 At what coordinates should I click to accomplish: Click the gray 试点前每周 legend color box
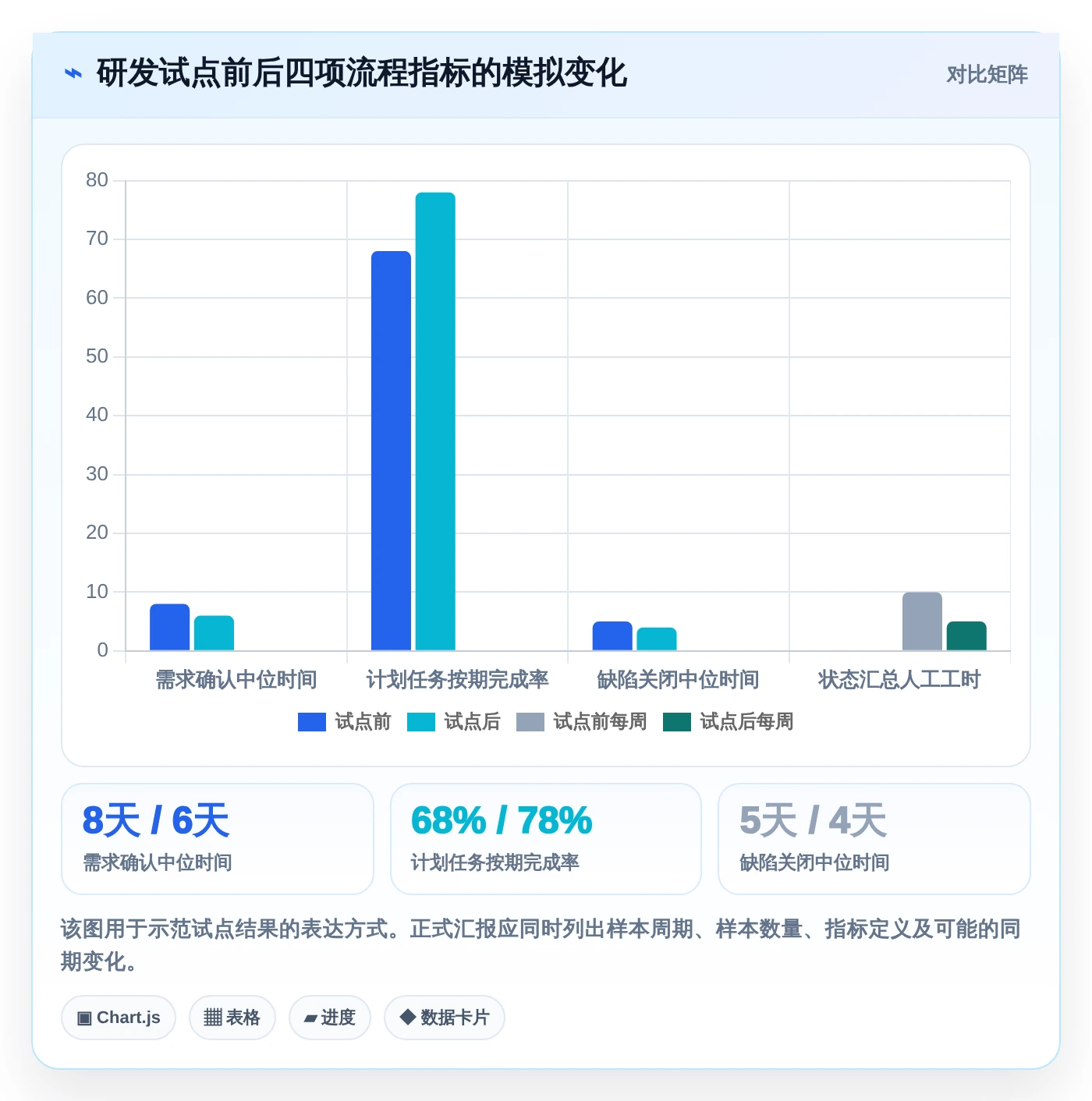point(530,722)
